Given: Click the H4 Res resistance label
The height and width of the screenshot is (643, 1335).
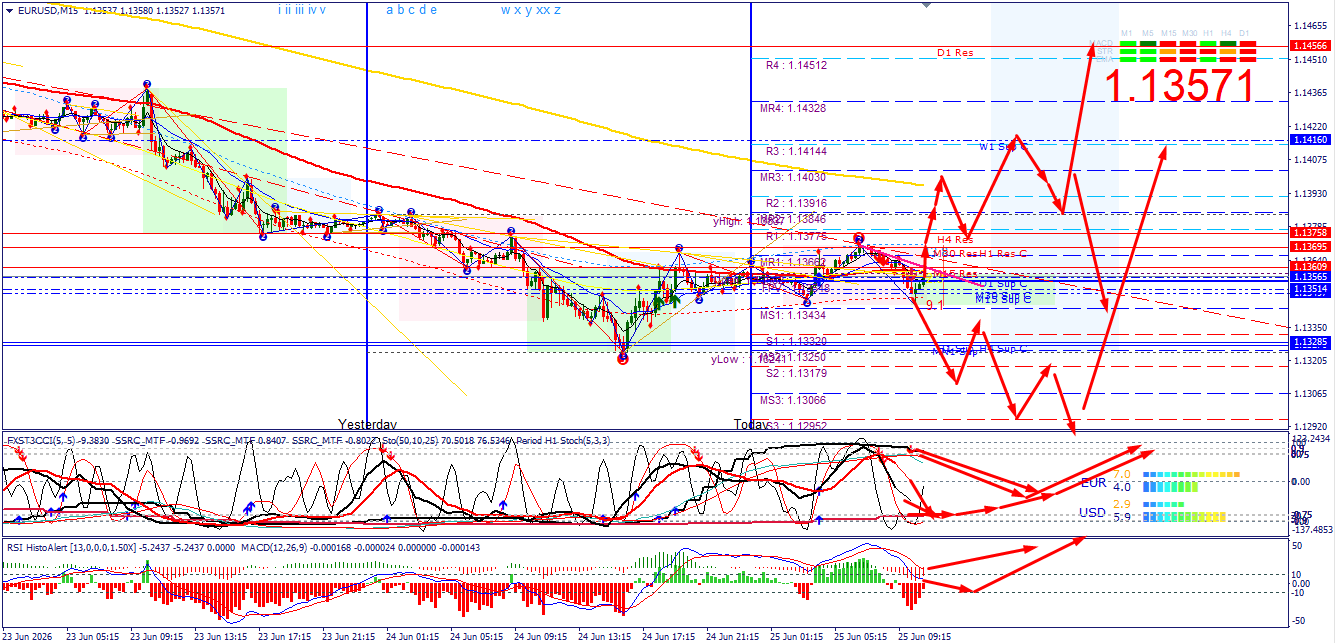Looking at the screenshot, I should (x=955, y=239).
